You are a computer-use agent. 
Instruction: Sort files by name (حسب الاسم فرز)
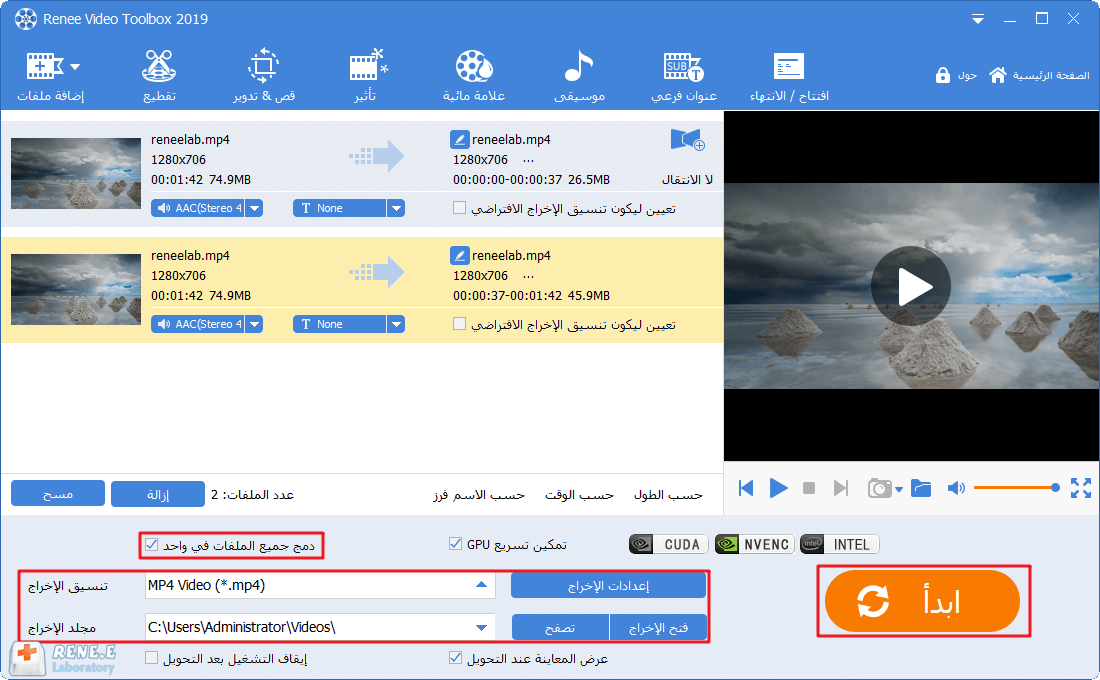[x=479, y=495]
